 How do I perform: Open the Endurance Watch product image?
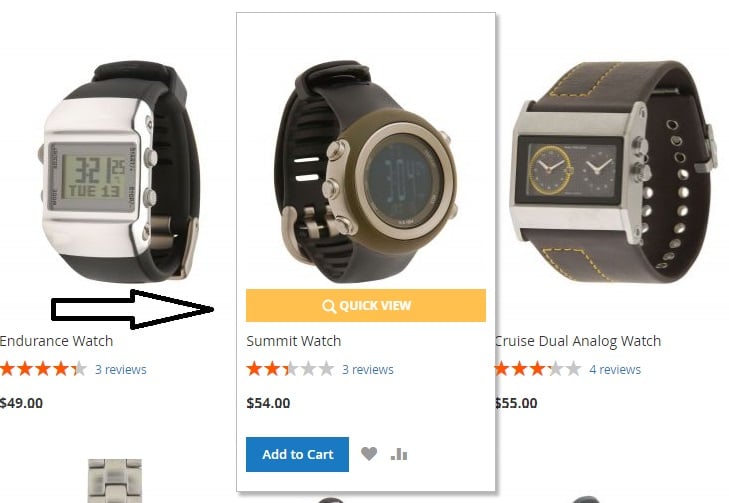point(119,171)
